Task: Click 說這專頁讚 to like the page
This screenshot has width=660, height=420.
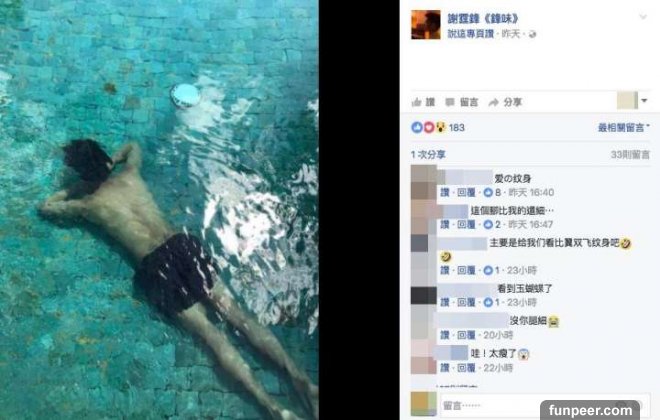Action: click(x=470, y=34)
